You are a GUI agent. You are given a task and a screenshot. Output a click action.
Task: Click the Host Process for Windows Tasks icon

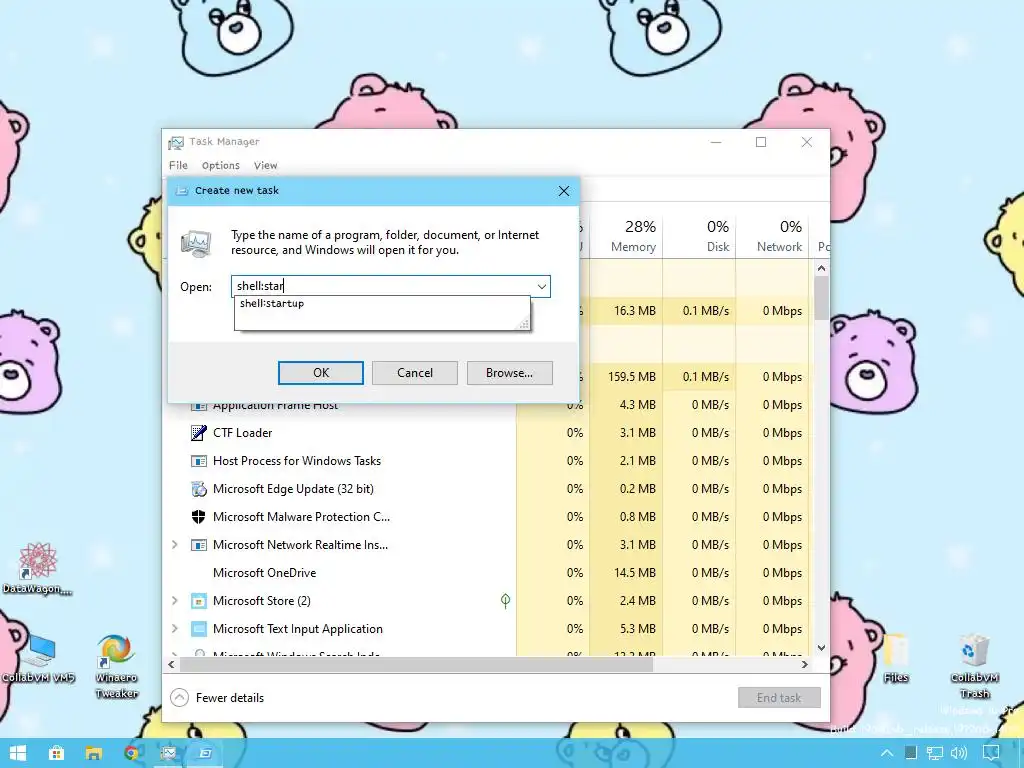(x=199, y=460)
